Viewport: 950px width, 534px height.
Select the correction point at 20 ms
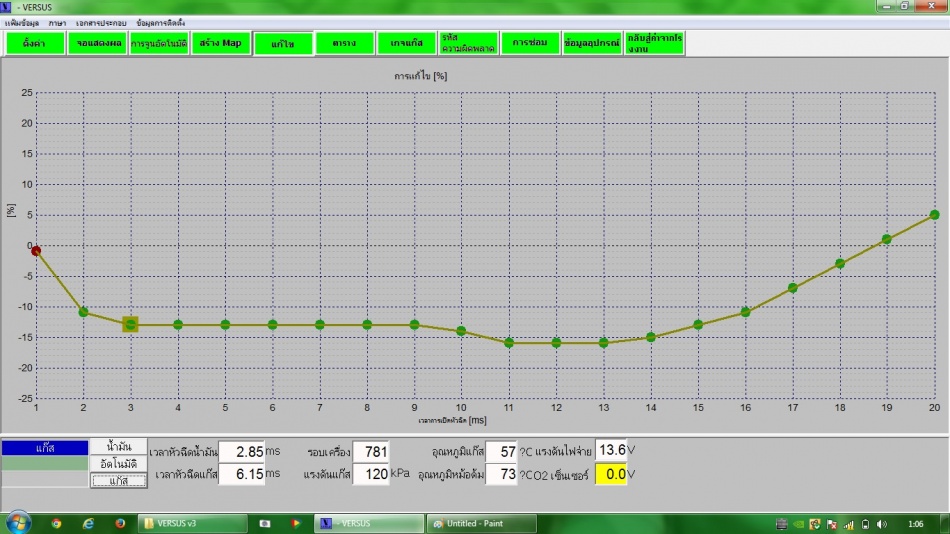coord(934,215)
